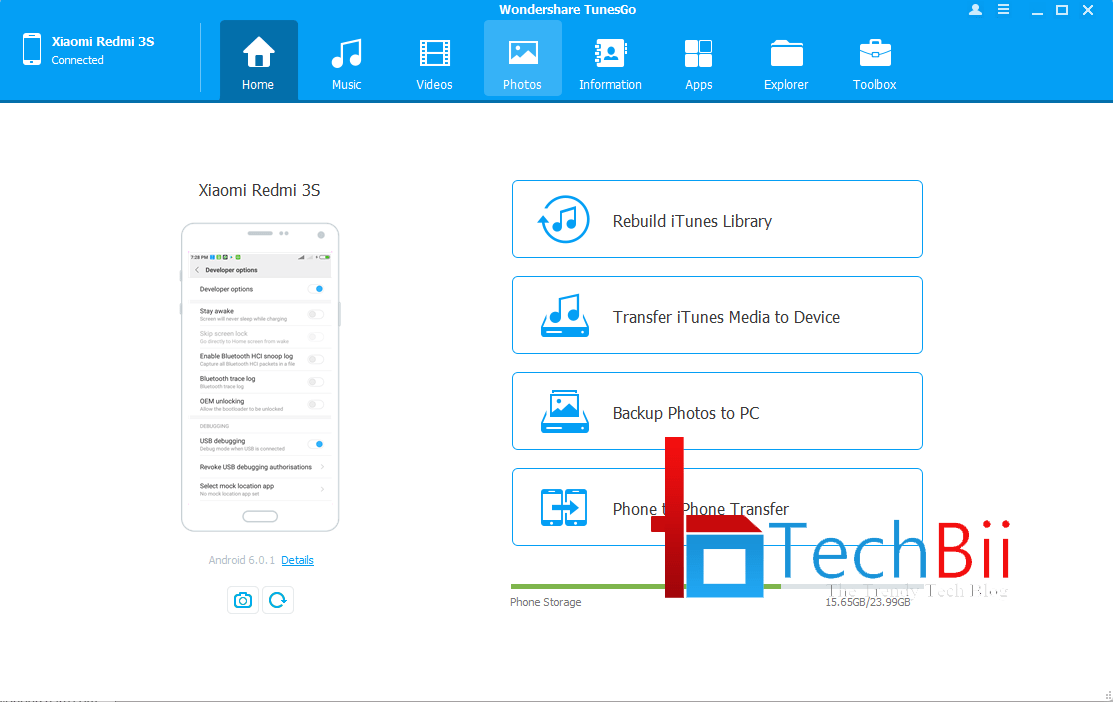
Task: Toggle OEM unlocking switch in phone preview
Action: point(317,405)
